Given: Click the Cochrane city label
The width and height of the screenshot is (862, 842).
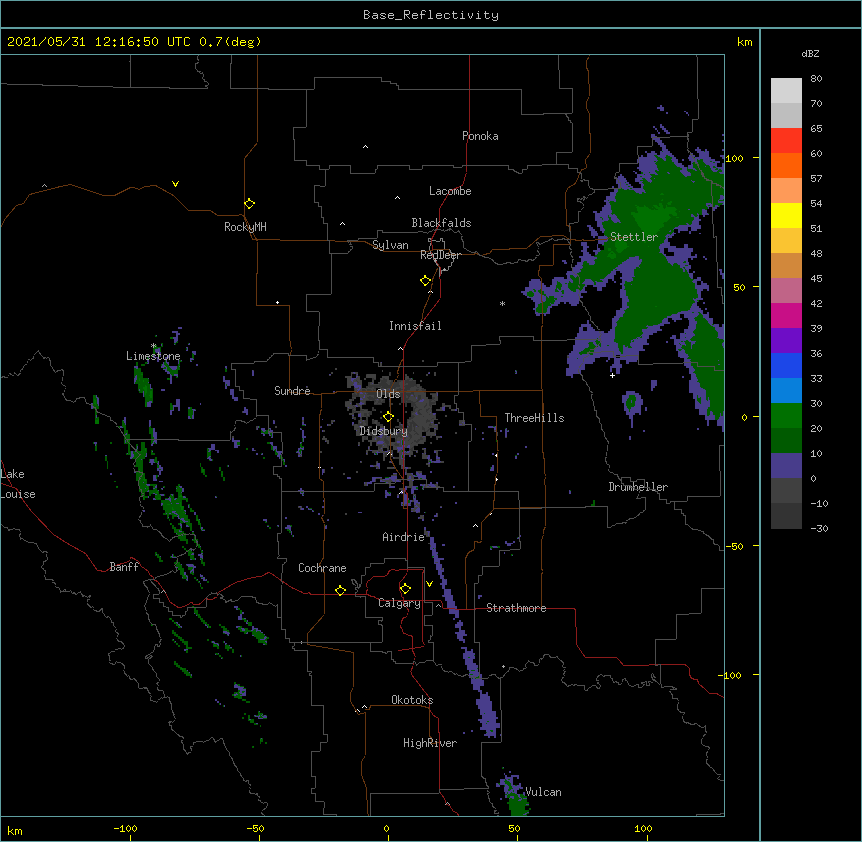Looking at the screenshot, I should [x=322, y=568].
